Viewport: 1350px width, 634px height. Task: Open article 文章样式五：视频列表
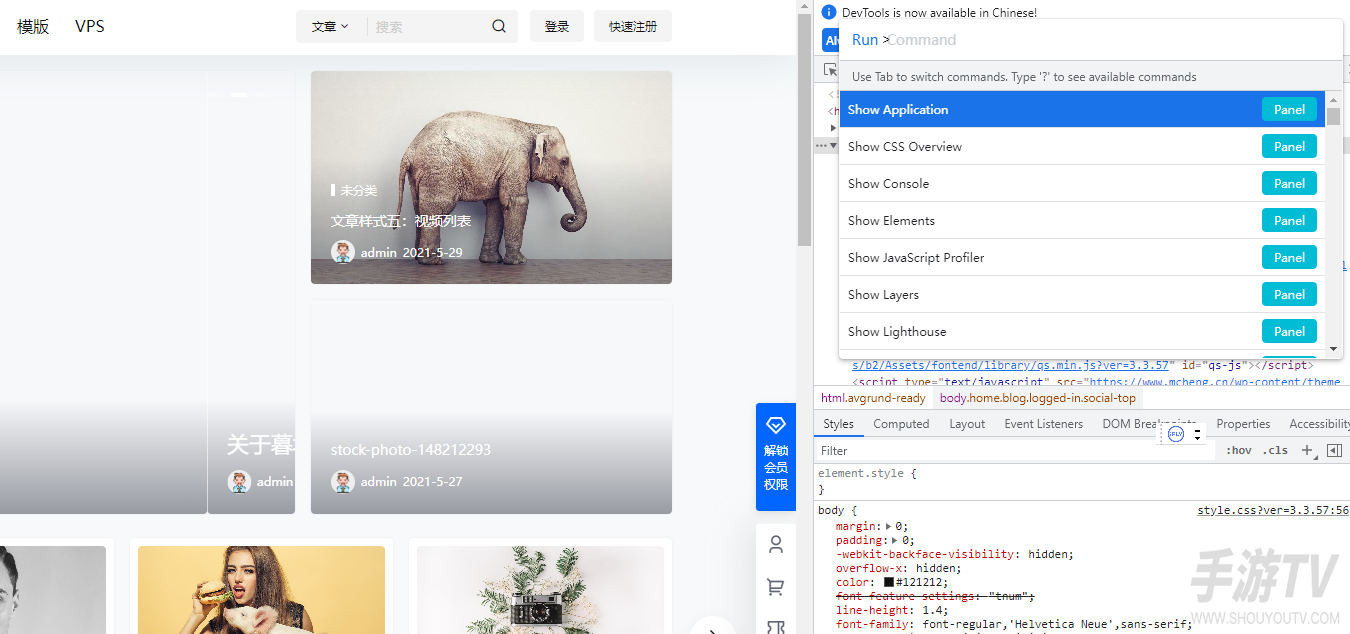pos(401,221)
